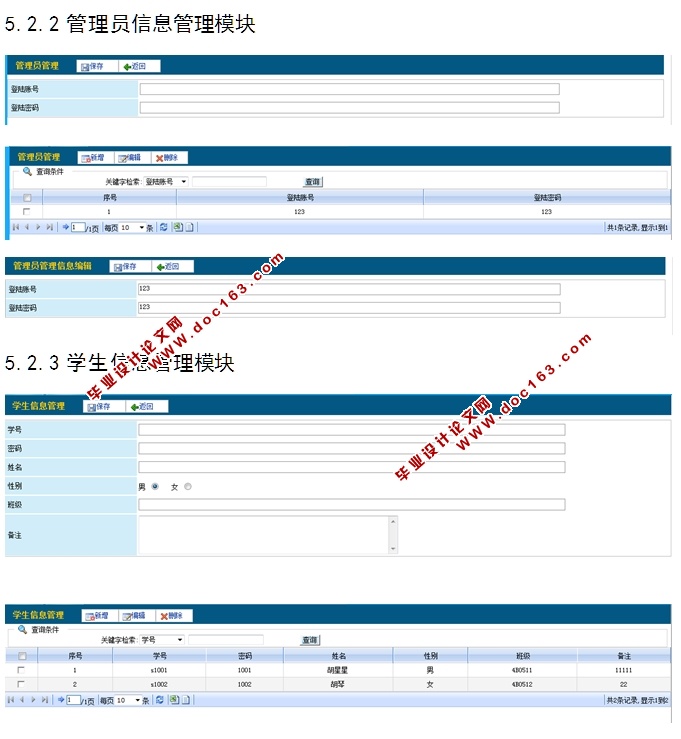The image size is (681, 739).
Task: Export the 学生信息管理 list to Excel
Action: pyautogui.click(x=174, y=700)
